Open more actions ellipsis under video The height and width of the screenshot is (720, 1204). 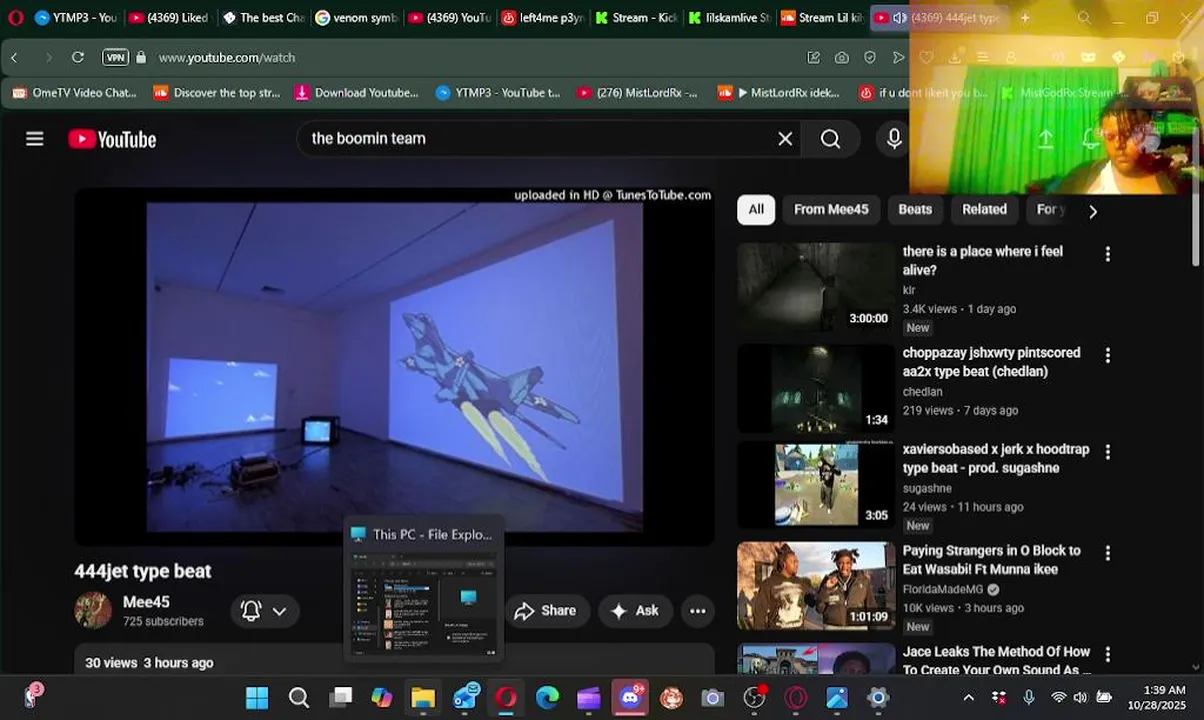tap(698, 611)
